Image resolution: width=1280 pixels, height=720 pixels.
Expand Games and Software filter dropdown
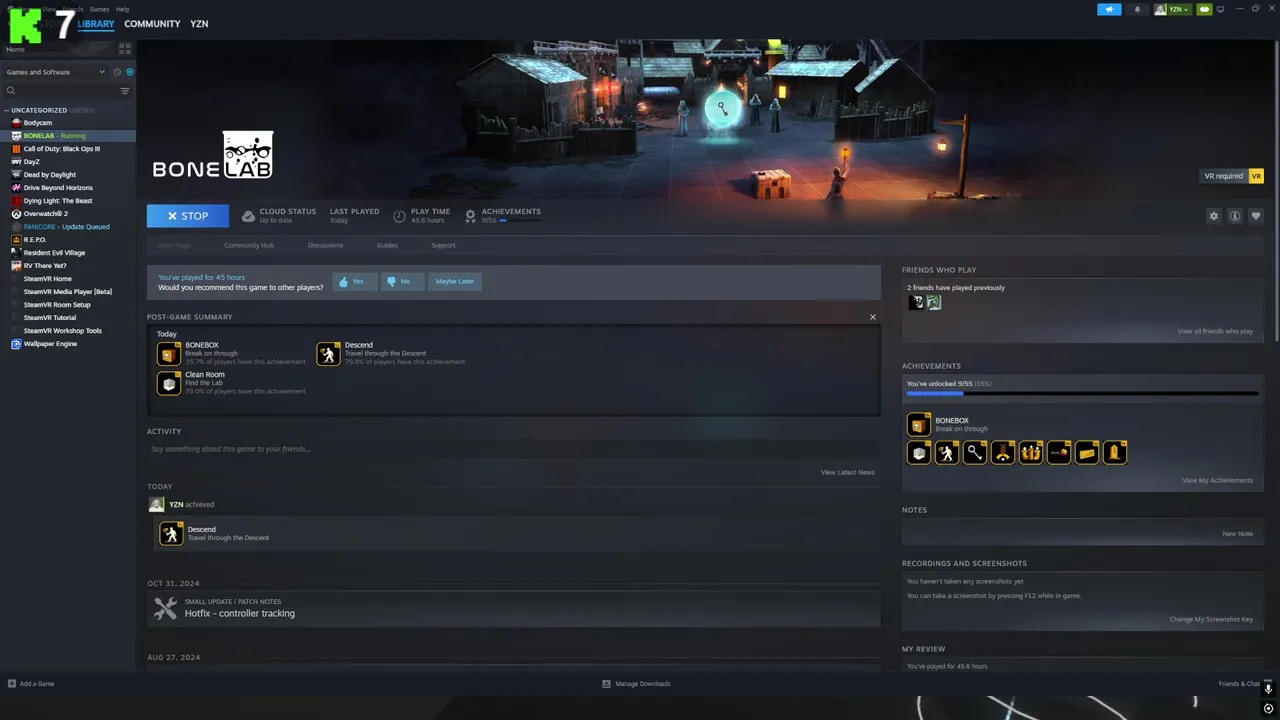pyautogui.click(x=54, y=72)
